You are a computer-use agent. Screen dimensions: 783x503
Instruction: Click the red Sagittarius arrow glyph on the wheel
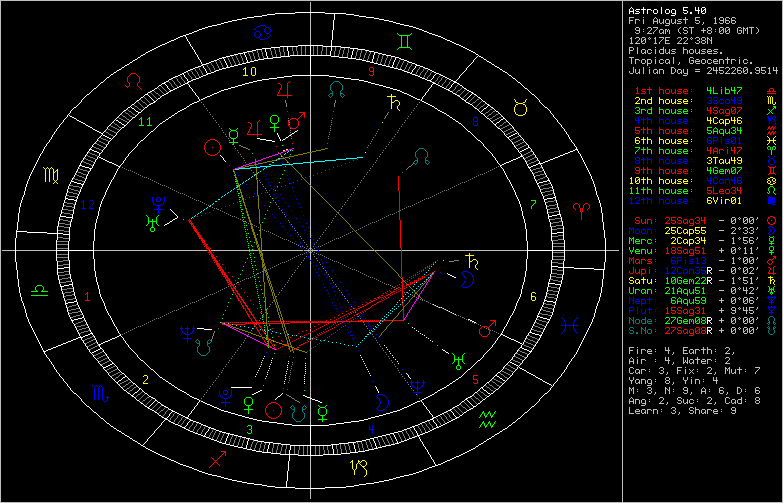click(x=217, y=459)
